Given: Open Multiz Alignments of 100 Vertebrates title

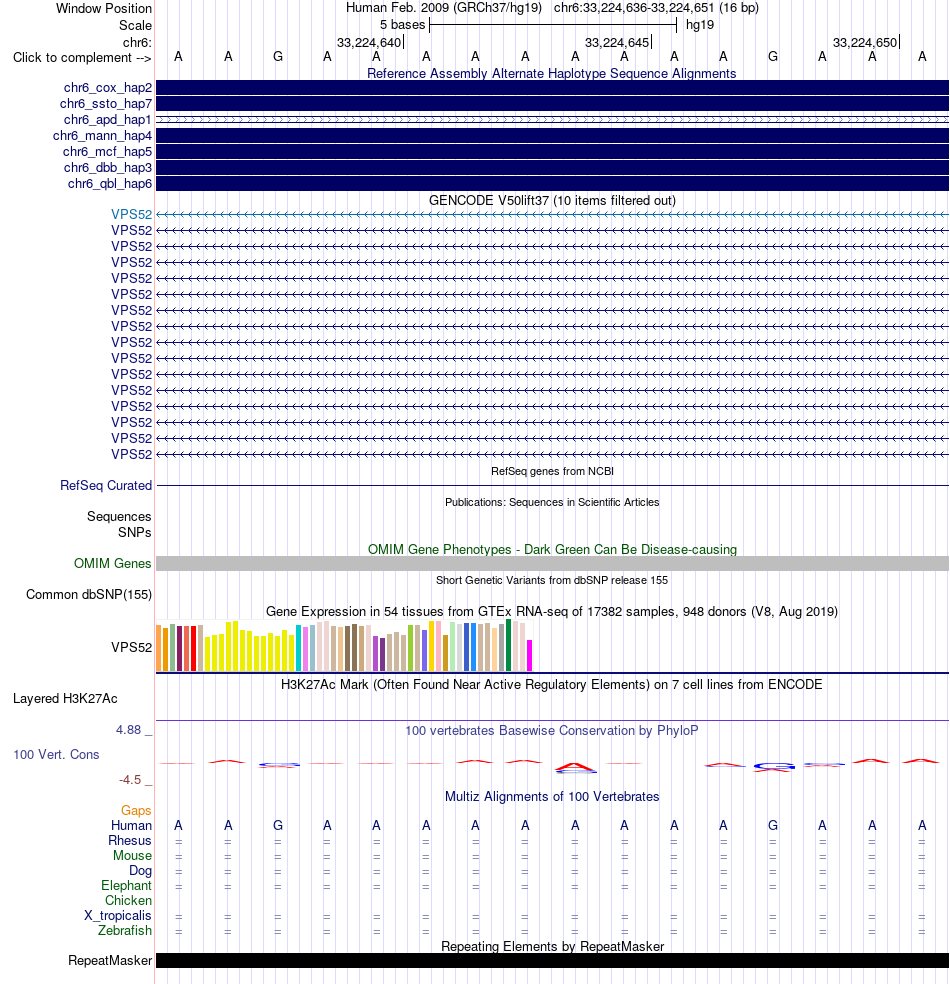Looking at the screenshot, I should coord(552,796).
